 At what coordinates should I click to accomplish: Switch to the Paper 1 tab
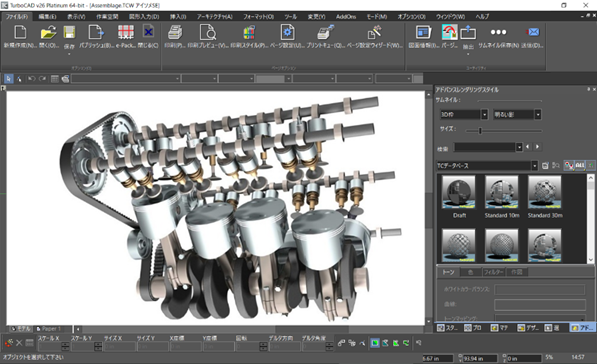click(49, 329)
